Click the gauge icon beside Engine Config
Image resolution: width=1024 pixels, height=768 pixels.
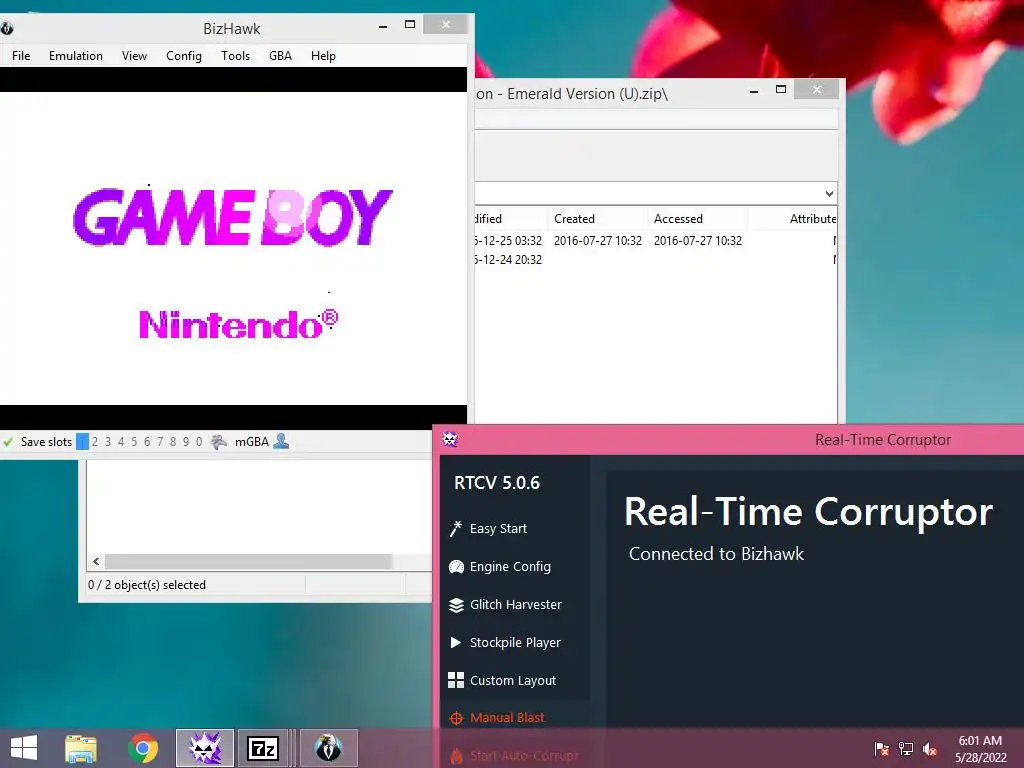pos(456,566)
